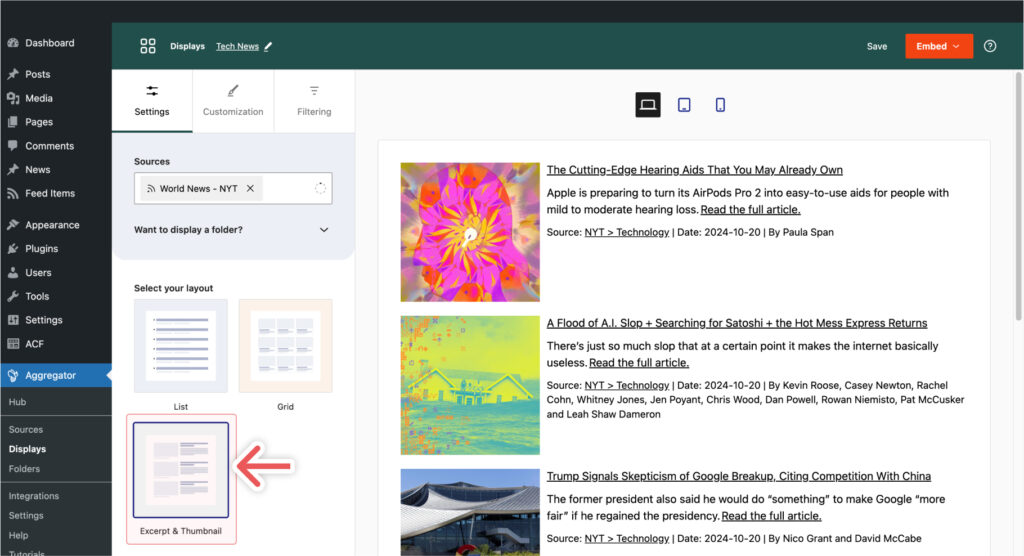Open the help question mark icon
The height and width of the screenshot is (556, 1024).
click(x=990, y=46)
